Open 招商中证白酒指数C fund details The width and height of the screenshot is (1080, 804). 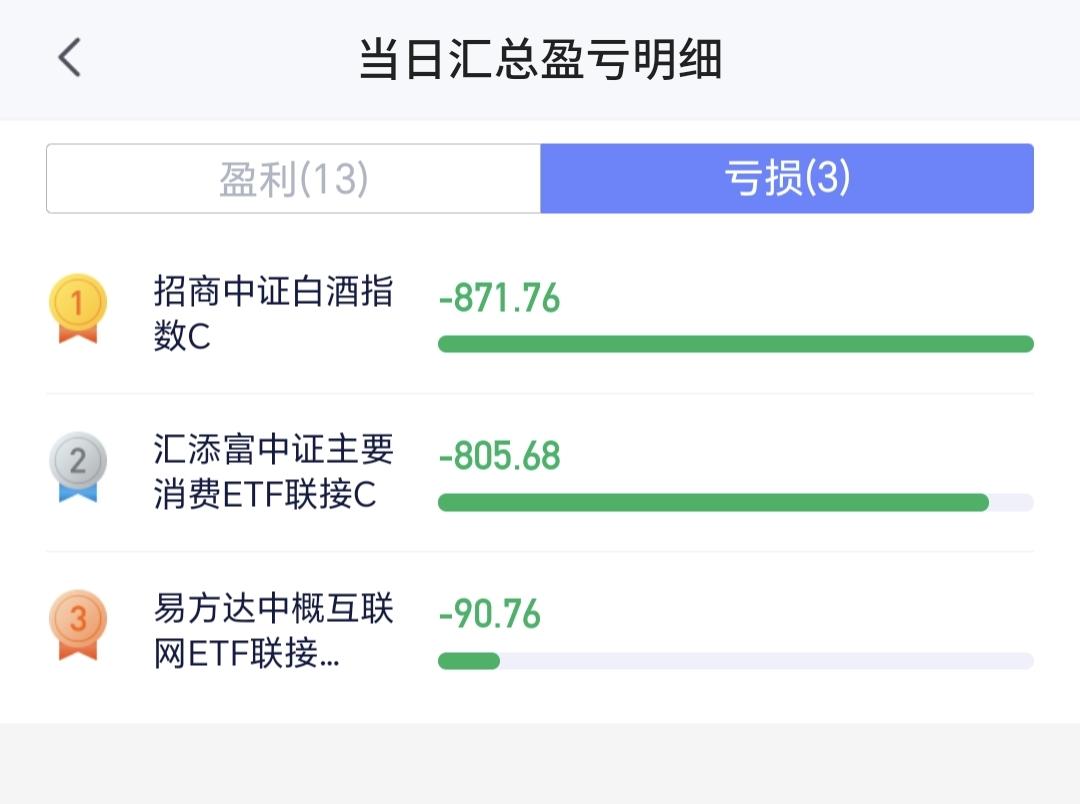[x=273, y=313]
